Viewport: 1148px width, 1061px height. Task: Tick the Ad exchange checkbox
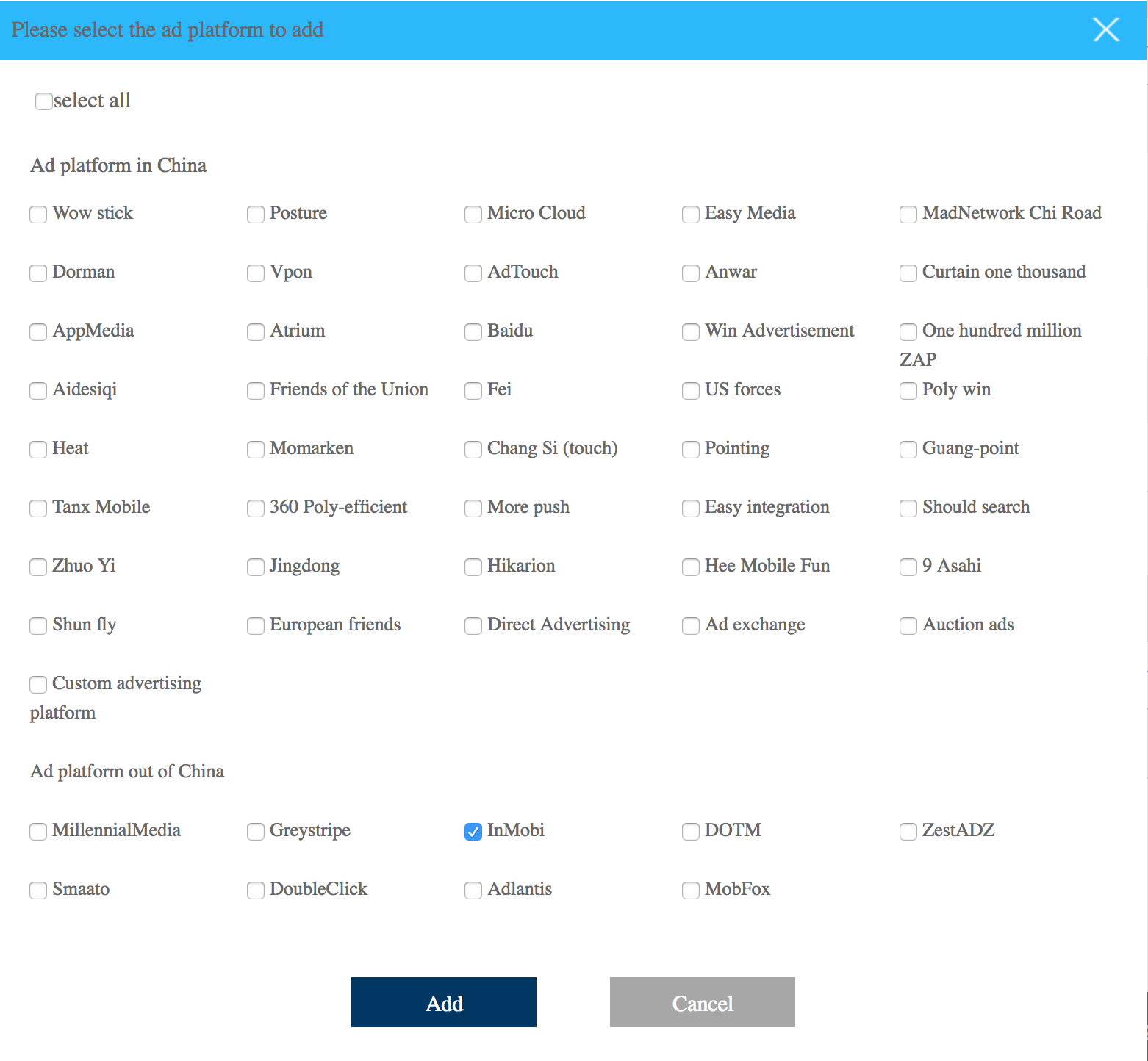[691, 626]
